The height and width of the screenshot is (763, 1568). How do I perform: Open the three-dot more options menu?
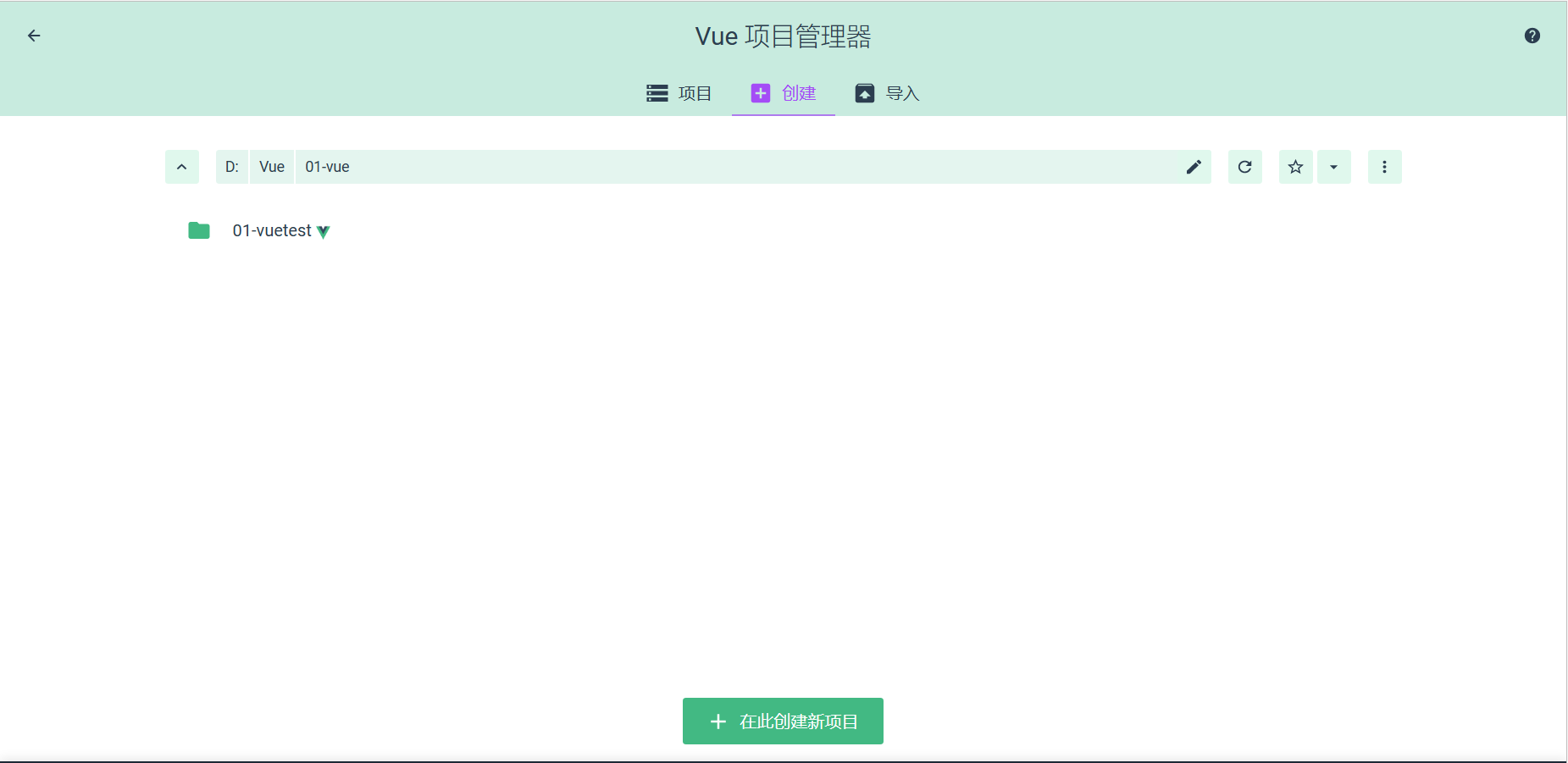coord(1385,167)
